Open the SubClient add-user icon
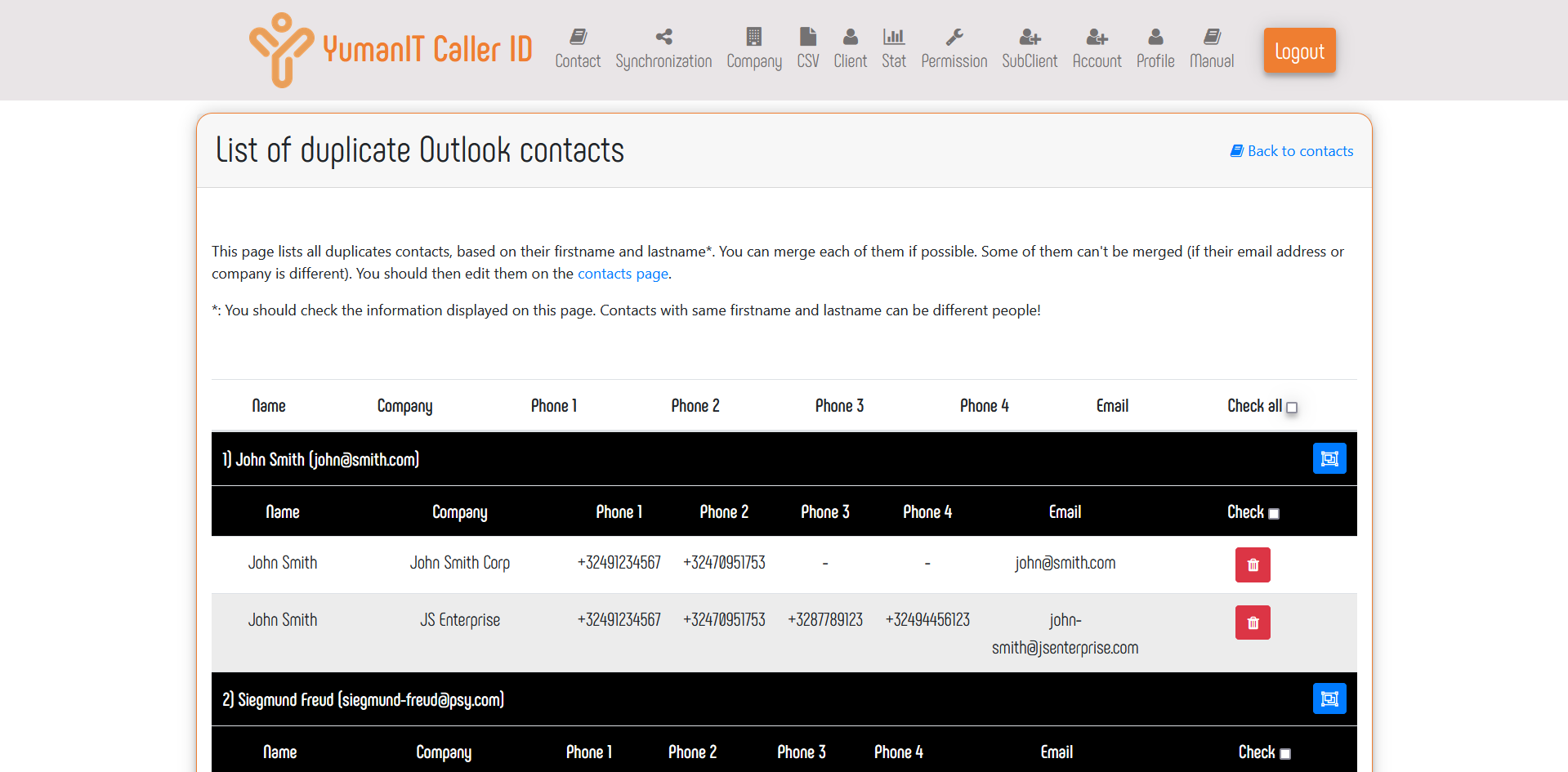Viewport: 1568px width, 772px height. point(1030,37)
